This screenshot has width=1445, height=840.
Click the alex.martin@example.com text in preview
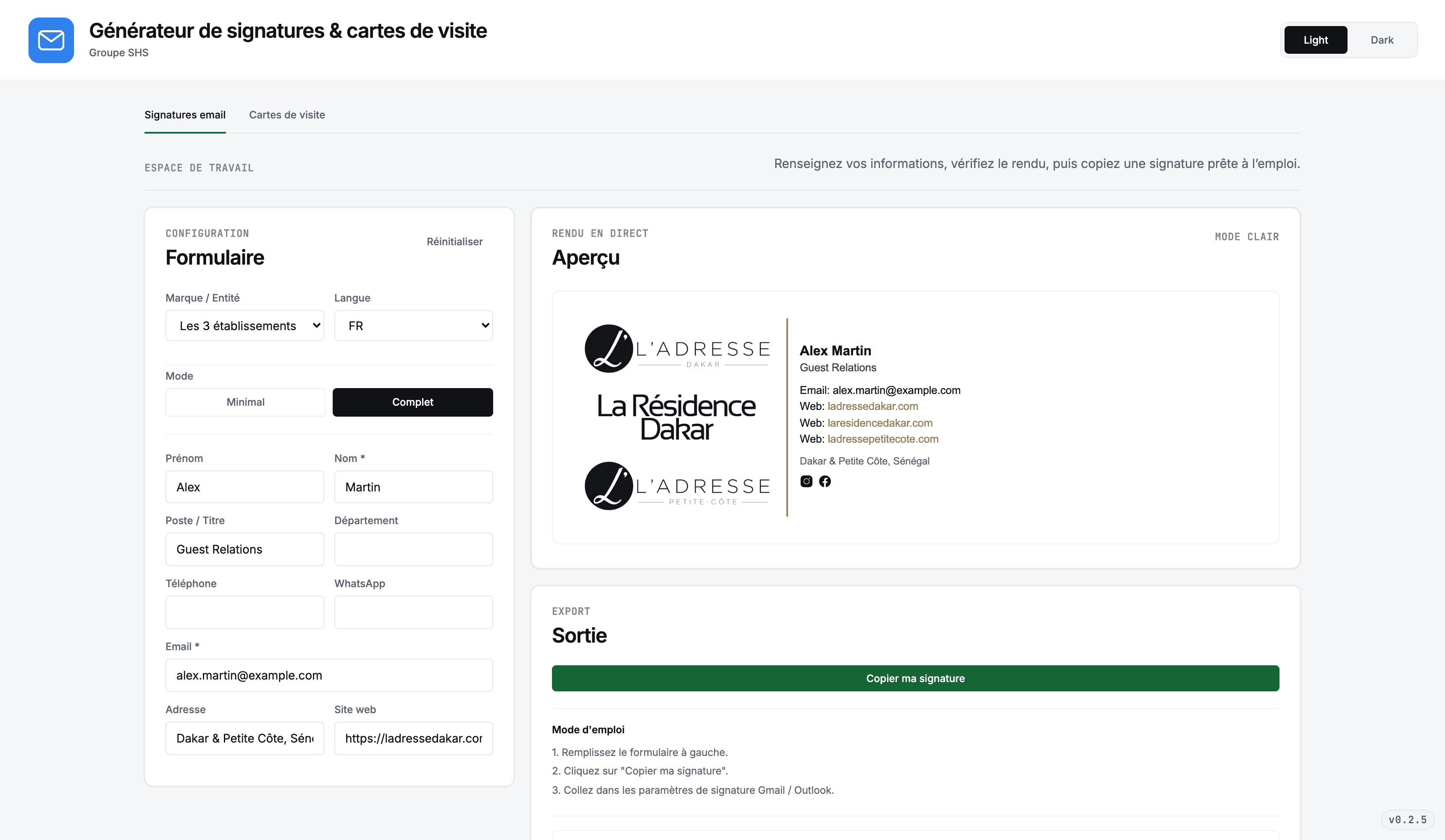pyautogui.click(x=896, y=390)
